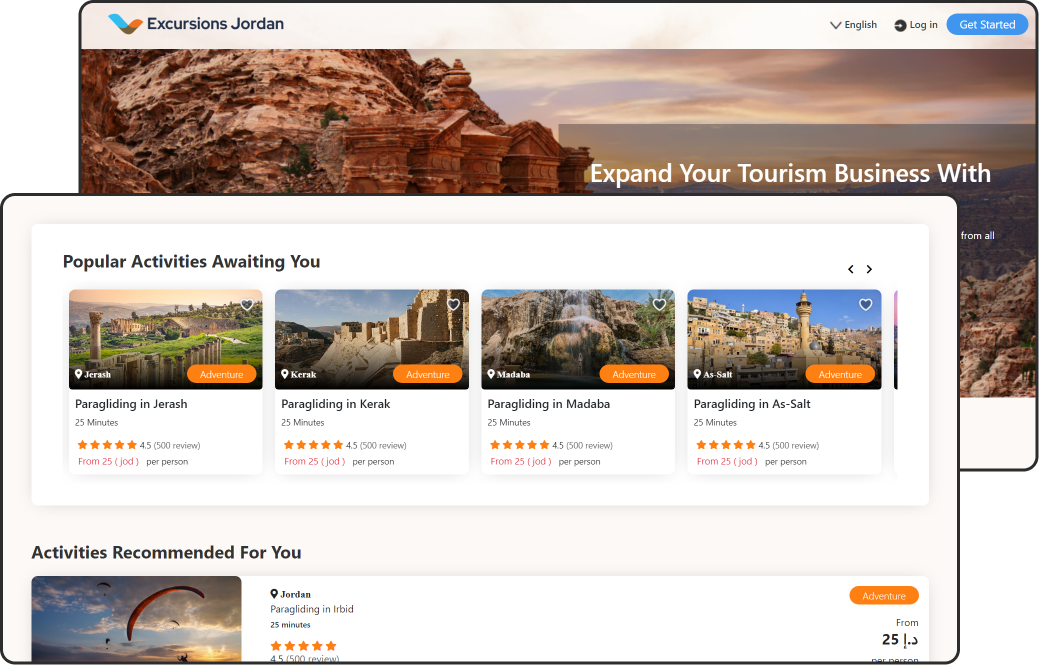Click the As-Salt location pin icon

click(x=697, y=374)
